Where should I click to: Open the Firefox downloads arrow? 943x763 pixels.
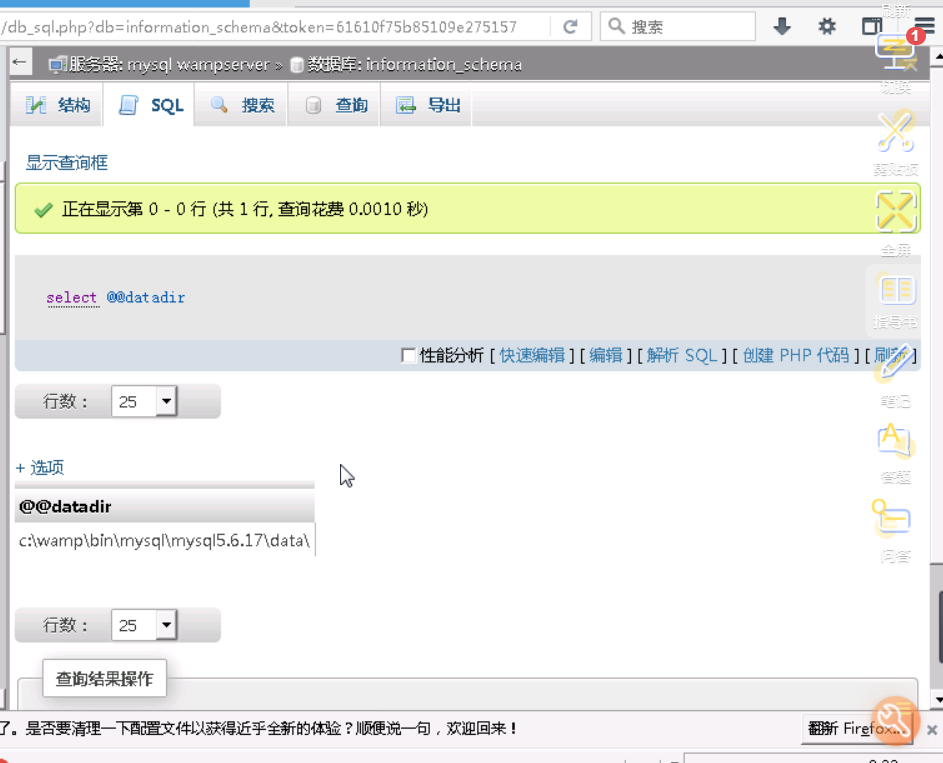point(782,26)
